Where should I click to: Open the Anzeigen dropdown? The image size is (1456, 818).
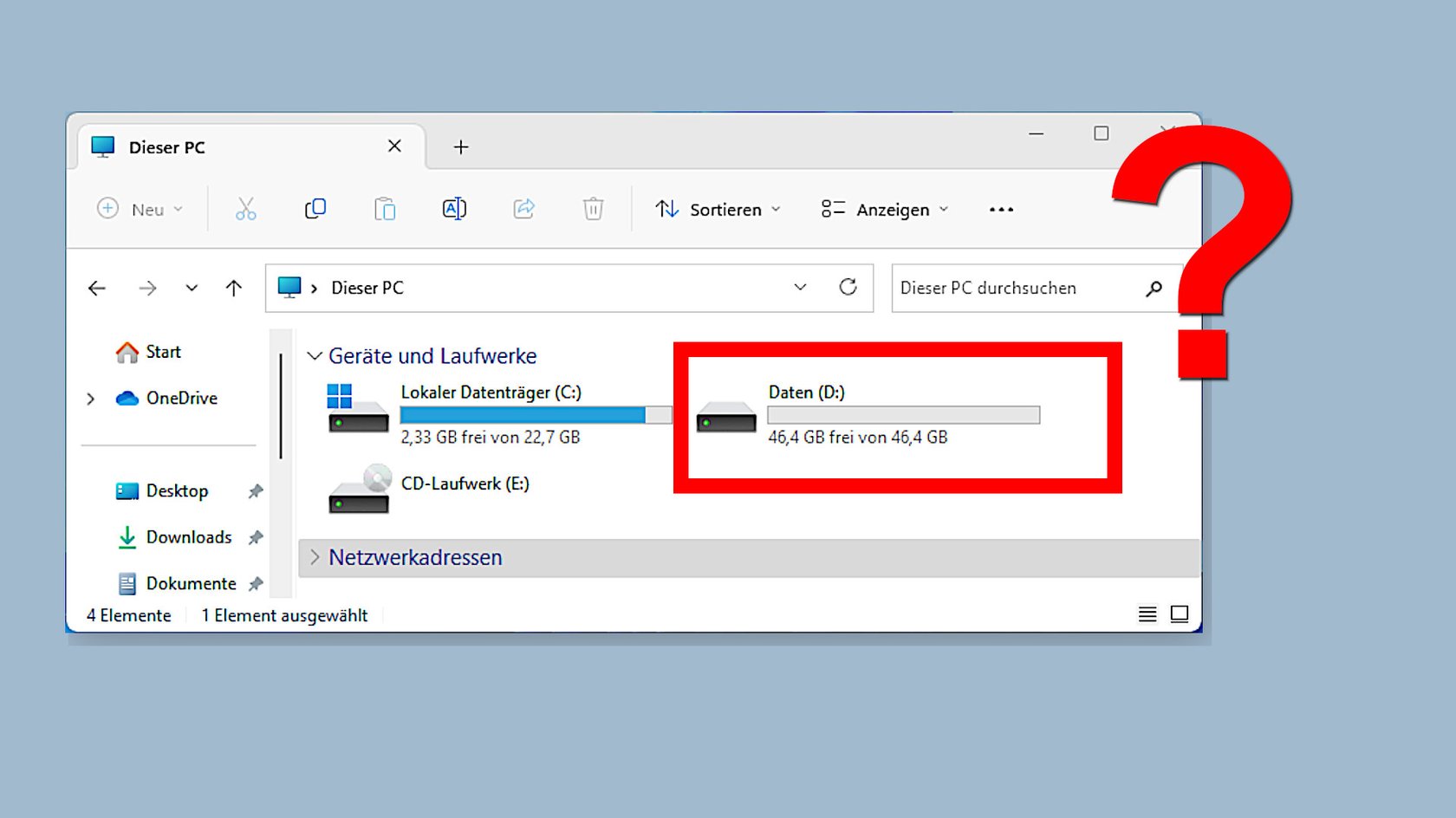pos(885,209)
